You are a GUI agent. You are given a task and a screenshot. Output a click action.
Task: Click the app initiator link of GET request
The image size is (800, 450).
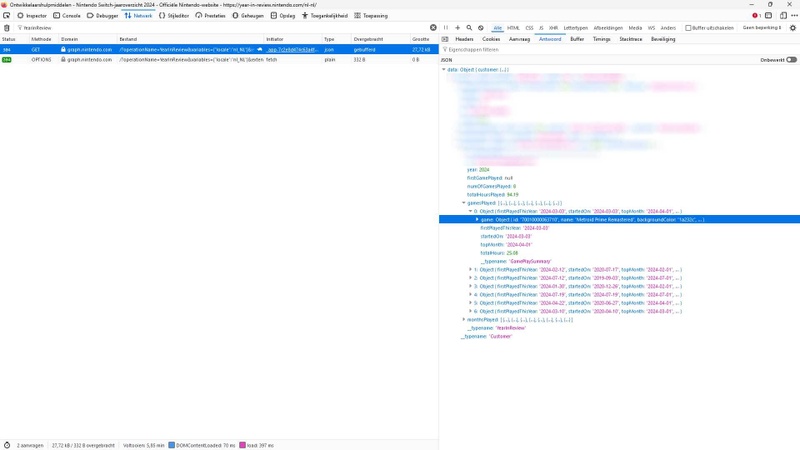click(293, 49)
